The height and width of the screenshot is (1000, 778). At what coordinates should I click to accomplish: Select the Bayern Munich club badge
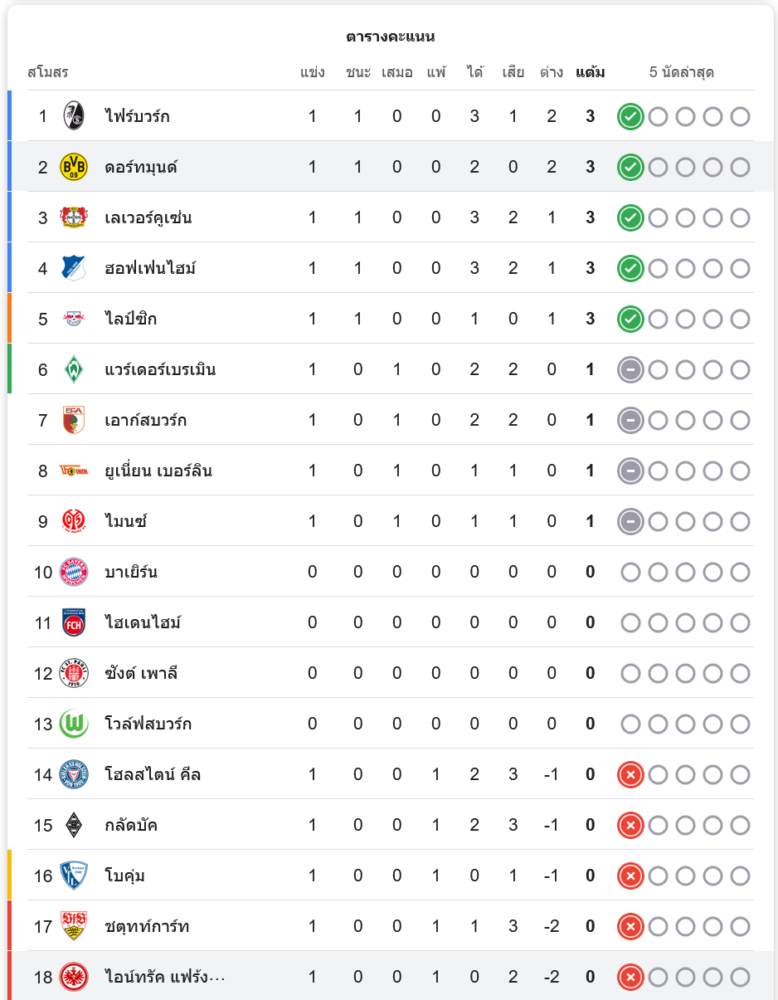pos(74,572)
